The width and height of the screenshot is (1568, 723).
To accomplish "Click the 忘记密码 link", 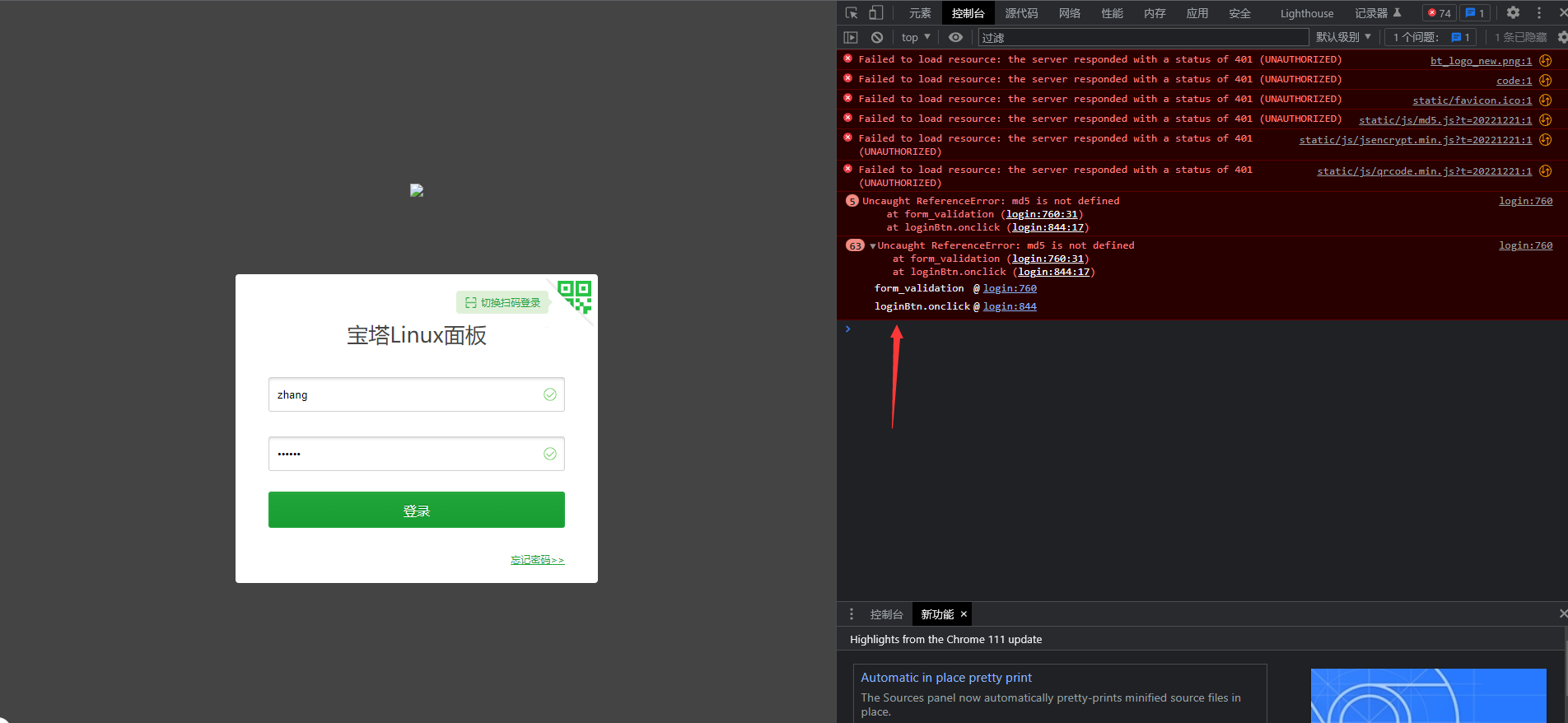I will 537,560.
